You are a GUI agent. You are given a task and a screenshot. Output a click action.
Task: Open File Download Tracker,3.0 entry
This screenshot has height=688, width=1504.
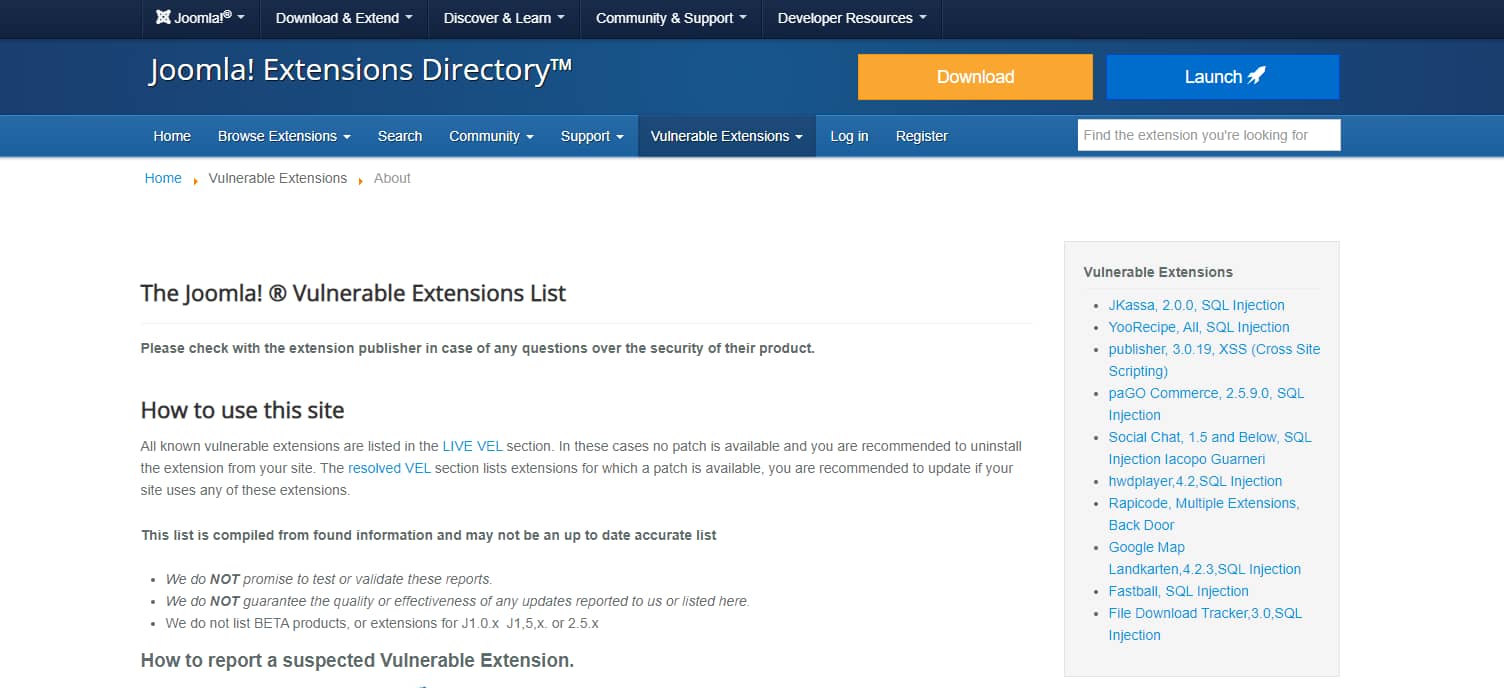tap(1205, 624)
